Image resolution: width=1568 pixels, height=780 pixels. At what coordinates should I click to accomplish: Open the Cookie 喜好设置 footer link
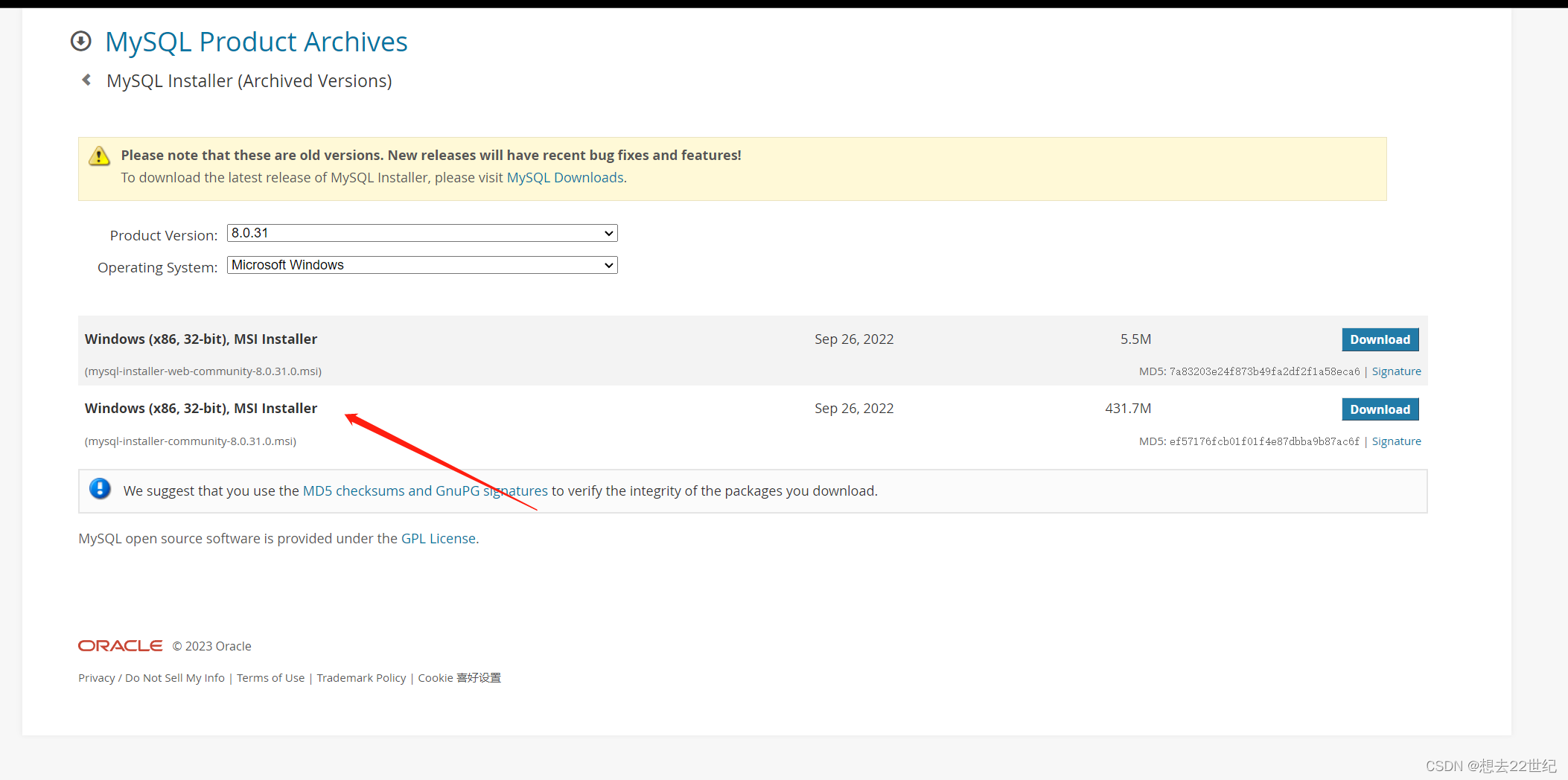(x=459, y=677)
